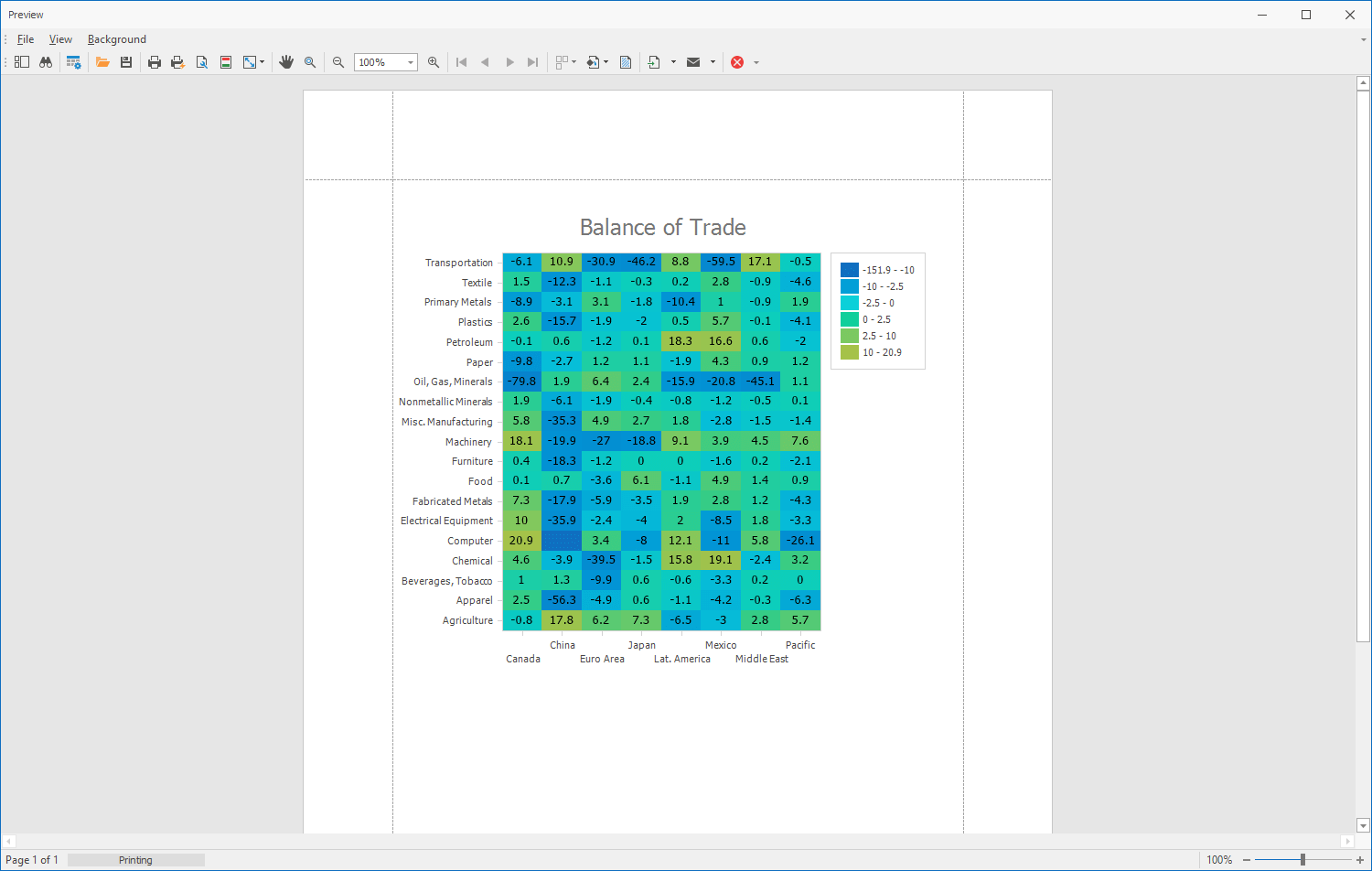Image resolution: width=1372 pixels, height=871 pixels.
Task: Select the Hand tool
Action: 286,62
